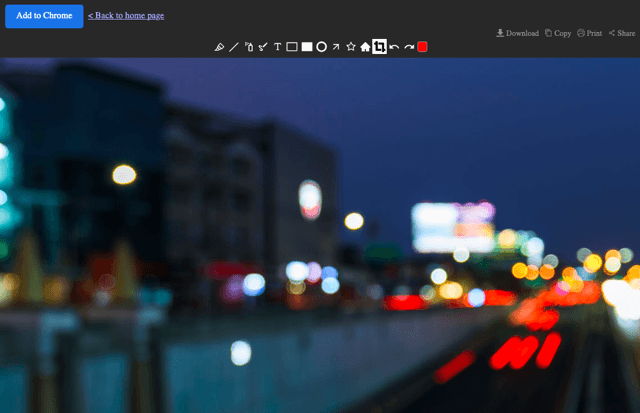
Task: Select the highlighter pen tool
Action: pos(219,47)
